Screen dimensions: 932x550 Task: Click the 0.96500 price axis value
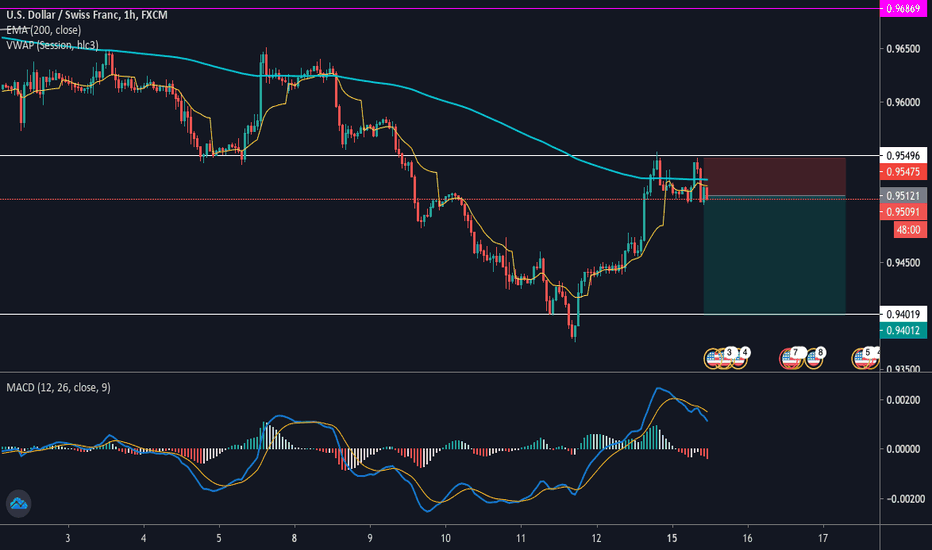click(903, 49)
